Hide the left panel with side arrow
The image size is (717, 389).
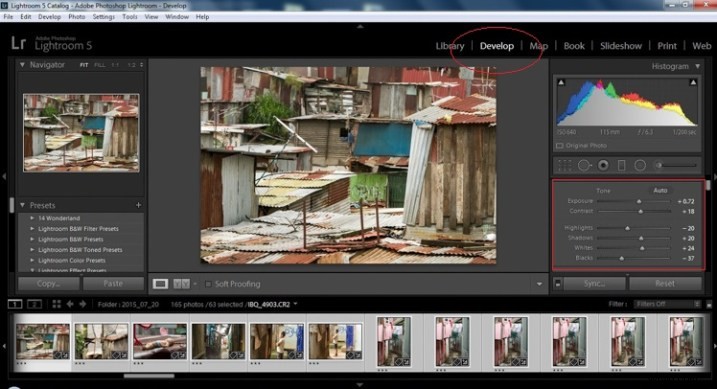click(4, 176)
